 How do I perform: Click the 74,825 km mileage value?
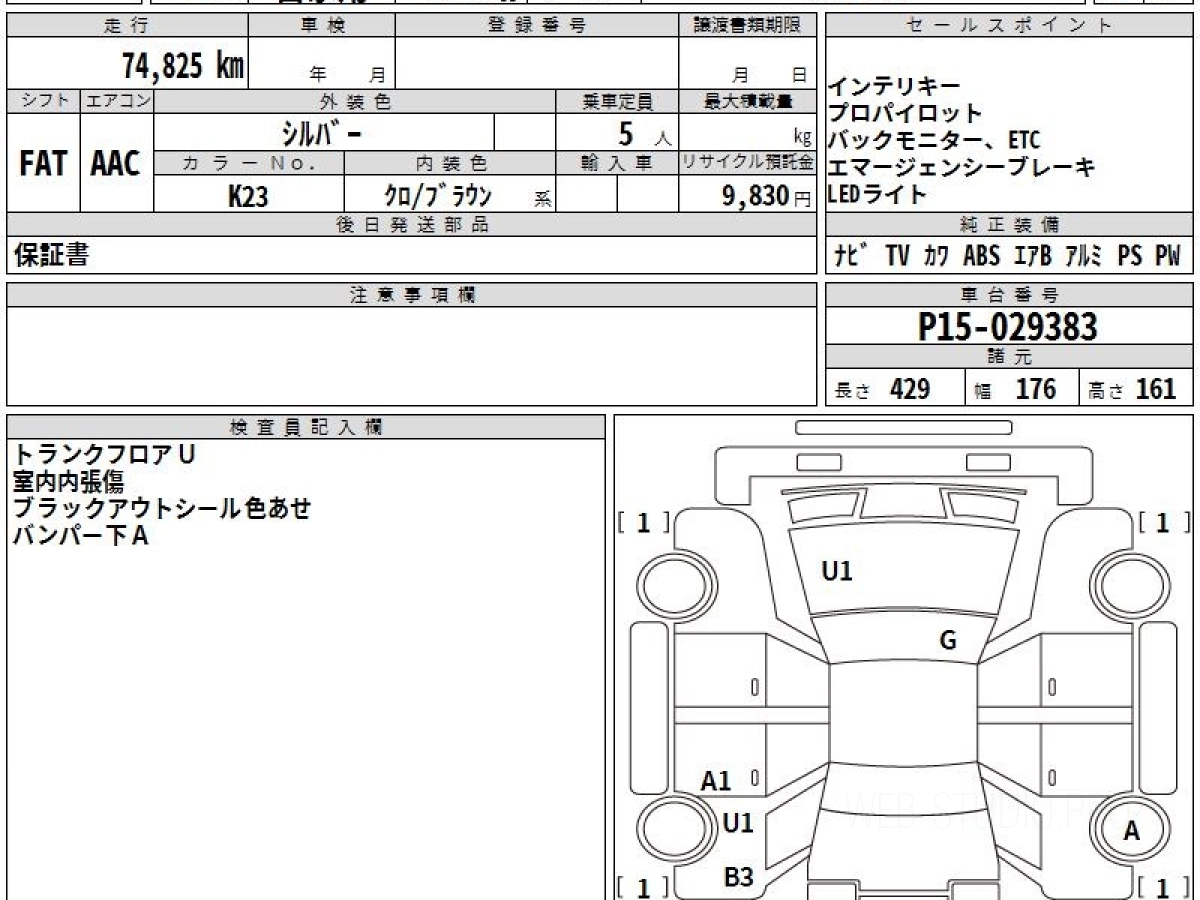(x=182, y=66)
